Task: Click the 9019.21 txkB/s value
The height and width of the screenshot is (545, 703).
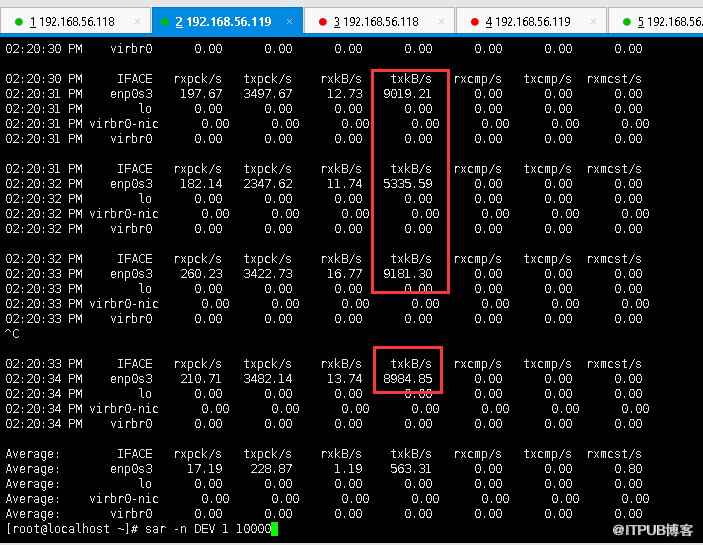Action: coord(407,94)
